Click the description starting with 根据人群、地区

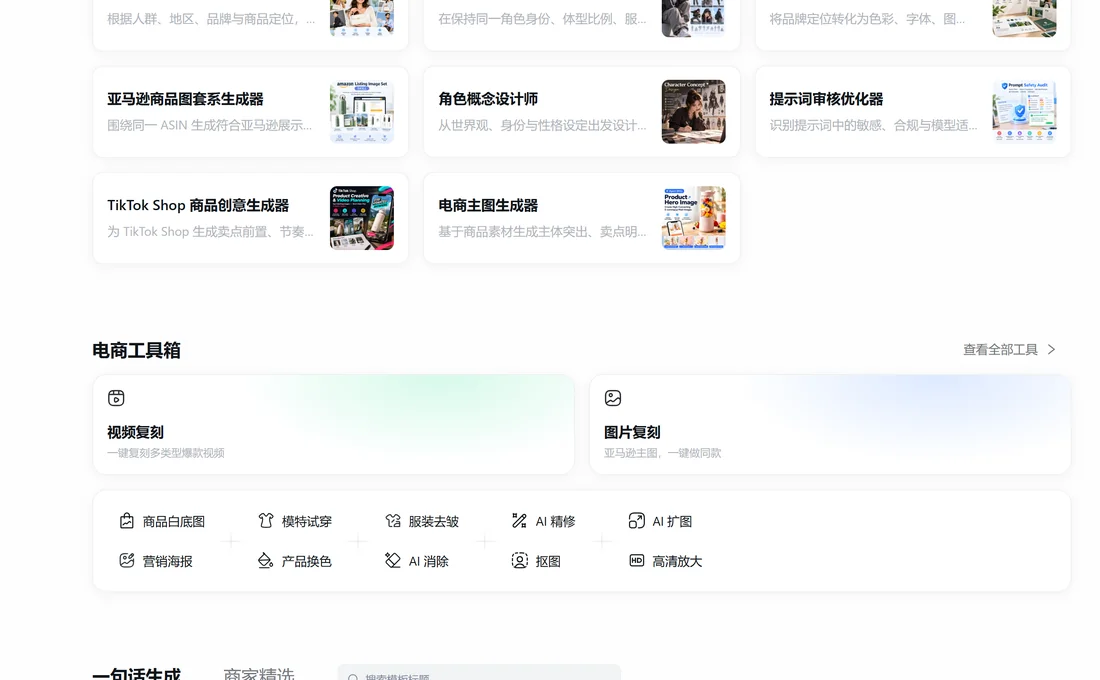(211, 19)
